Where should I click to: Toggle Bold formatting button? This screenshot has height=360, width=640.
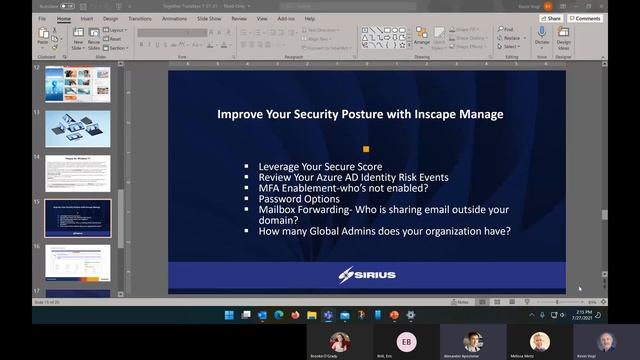(x=141, y=45)
